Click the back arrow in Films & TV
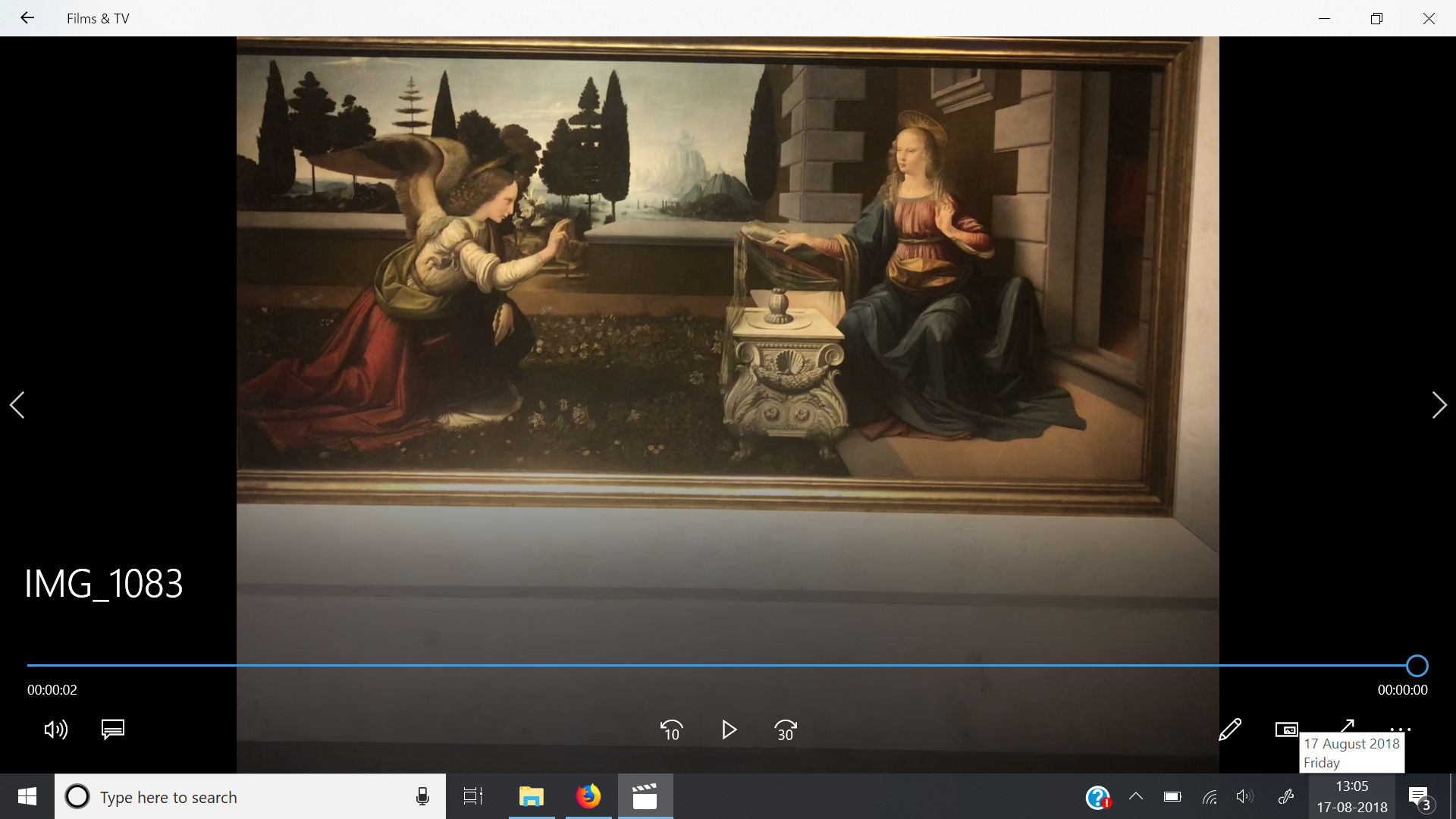Image resolution: width=1456 pixels, height=819 pixels. click(27, 18)
